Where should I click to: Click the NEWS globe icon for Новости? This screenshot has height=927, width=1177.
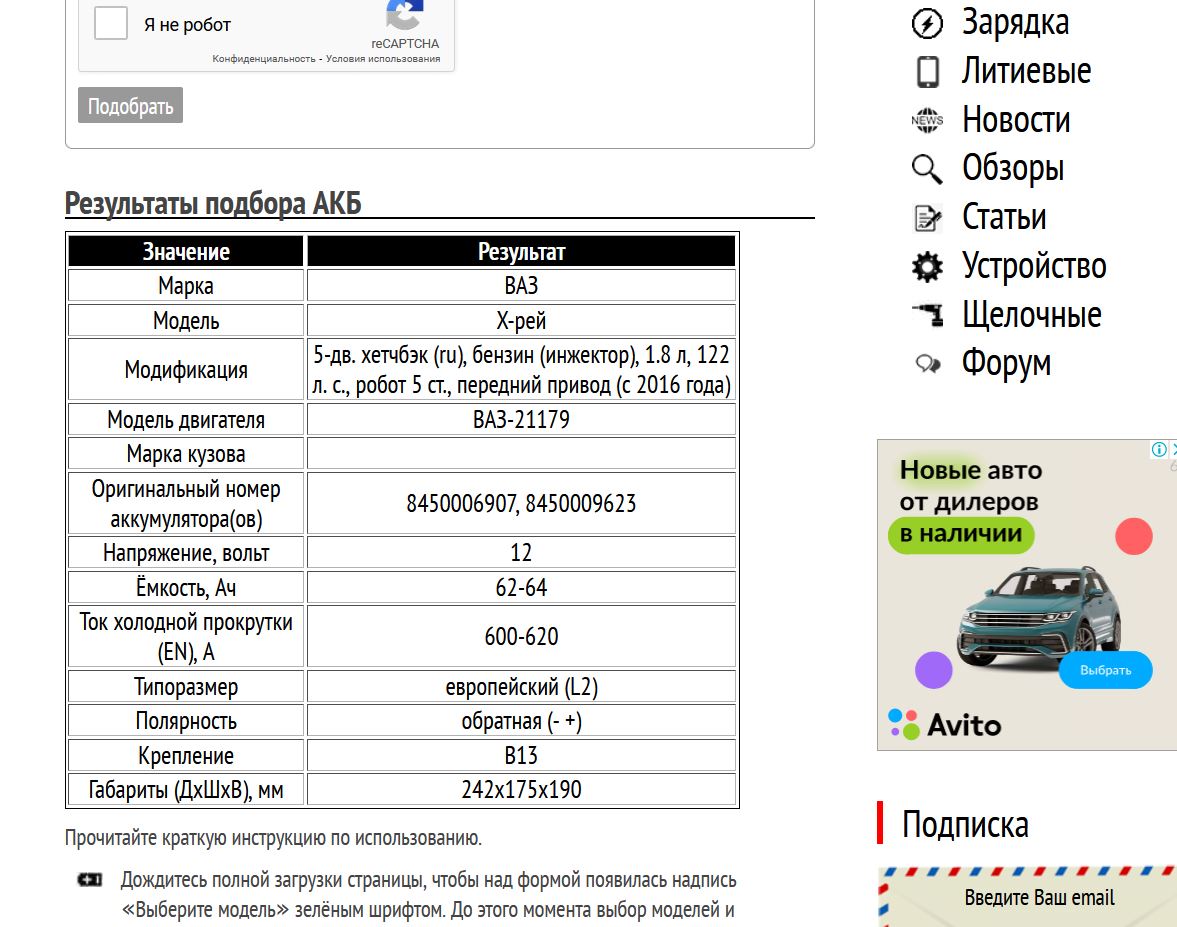928,119
